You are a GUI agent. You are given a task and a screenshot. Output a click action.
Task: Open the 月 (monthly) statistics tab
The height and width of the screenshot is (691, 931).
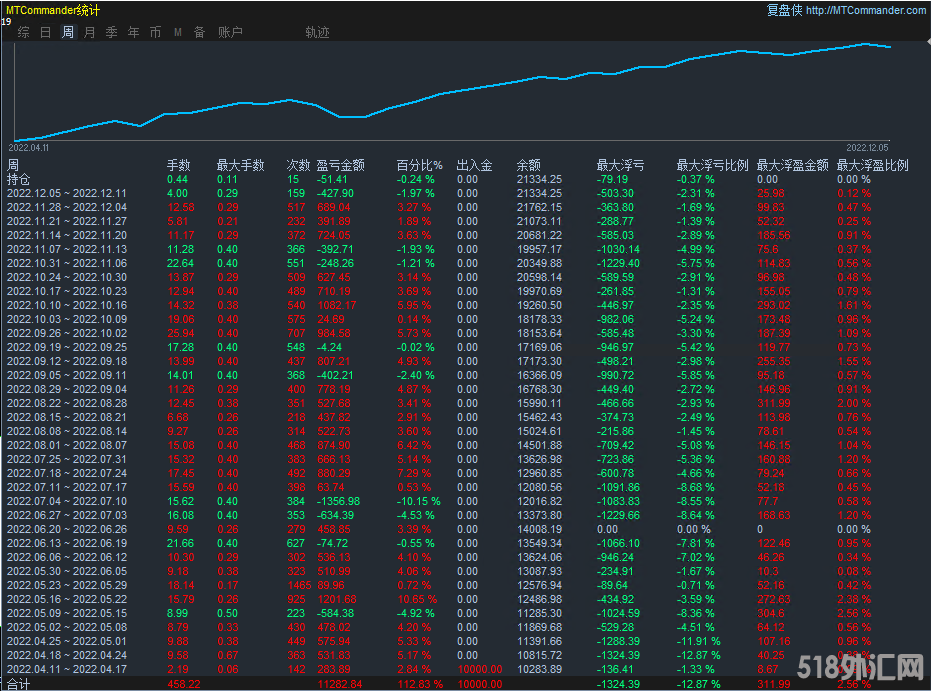(90, 32)
